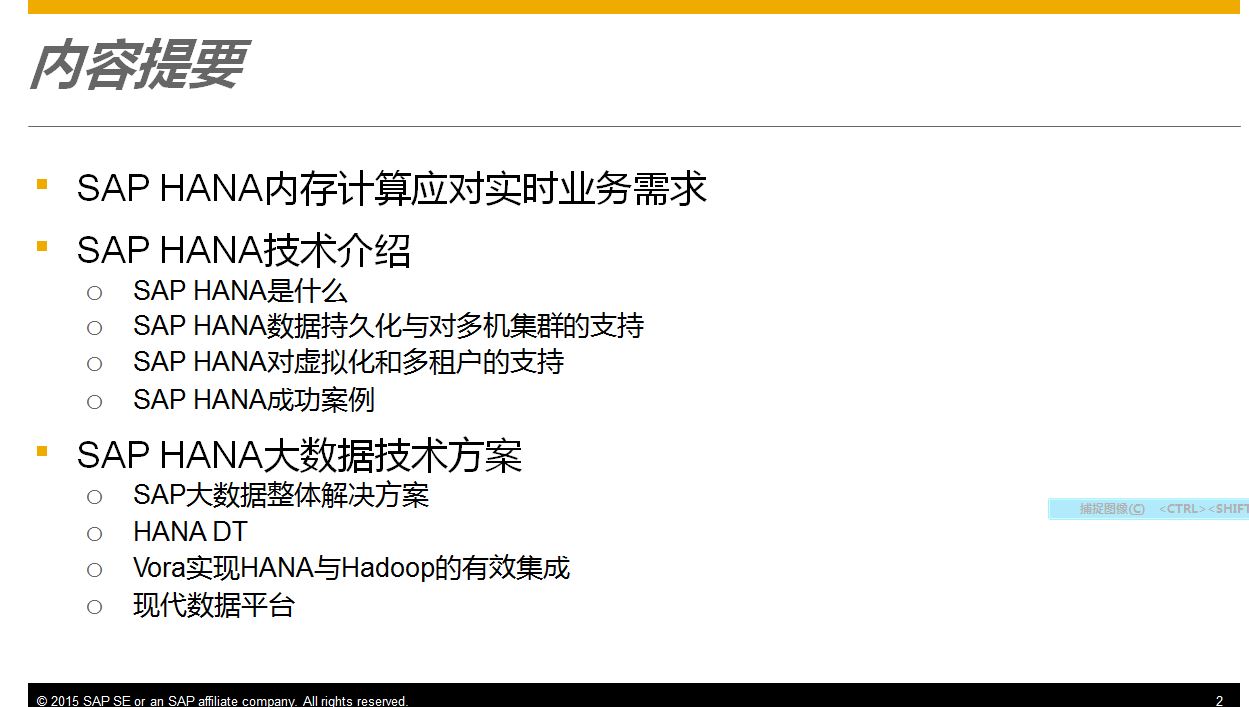Screen dimensions: 1249x707
Task: Click slide page number 2
Action: click(x=1219, y=701)
